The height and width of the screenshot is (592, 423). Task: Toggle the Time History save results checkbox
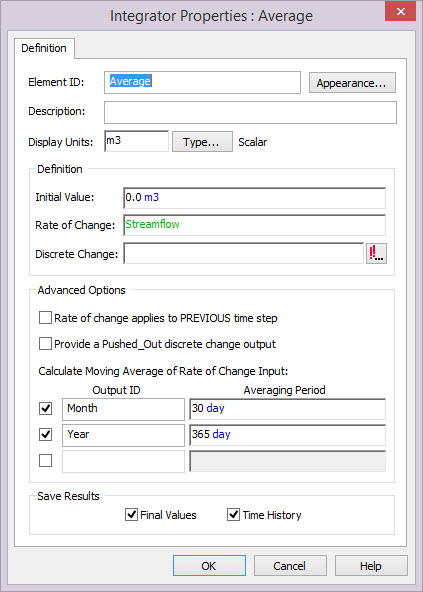[233, 515]
